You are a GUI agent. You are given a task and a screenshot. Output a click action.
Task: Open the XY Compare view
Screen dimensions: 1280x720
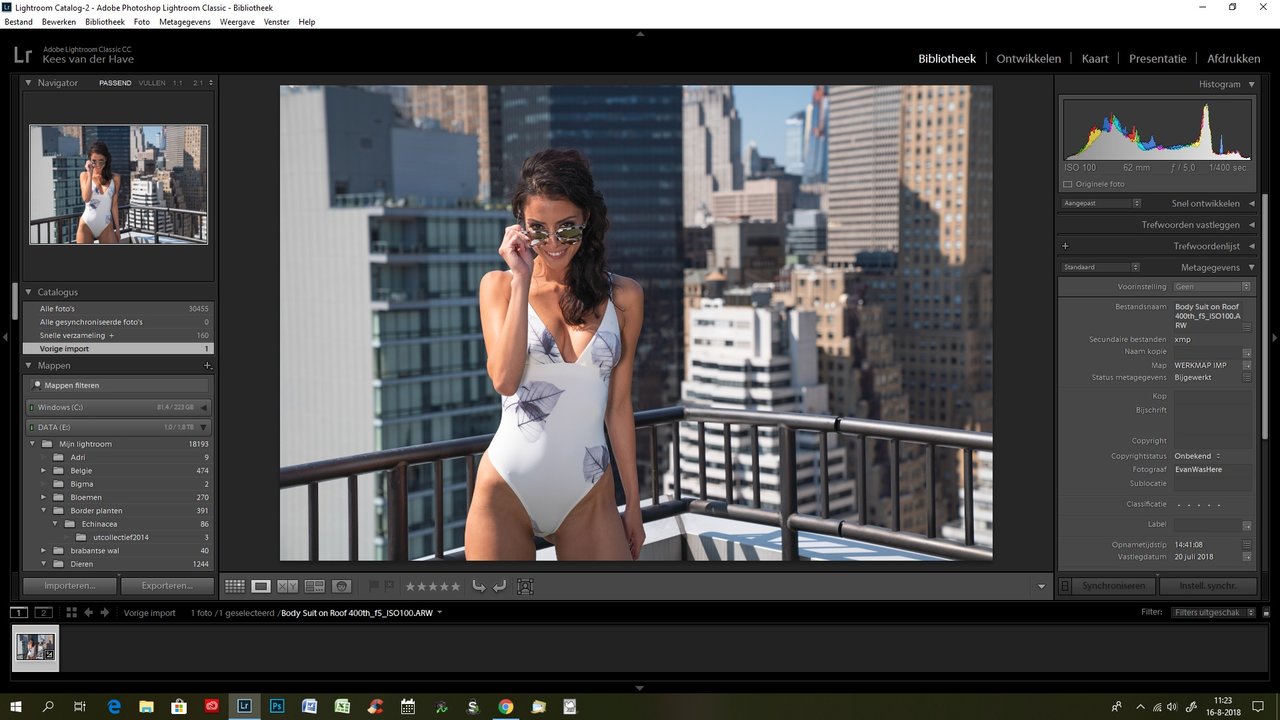pyautogui.click(x=288, y=586)
